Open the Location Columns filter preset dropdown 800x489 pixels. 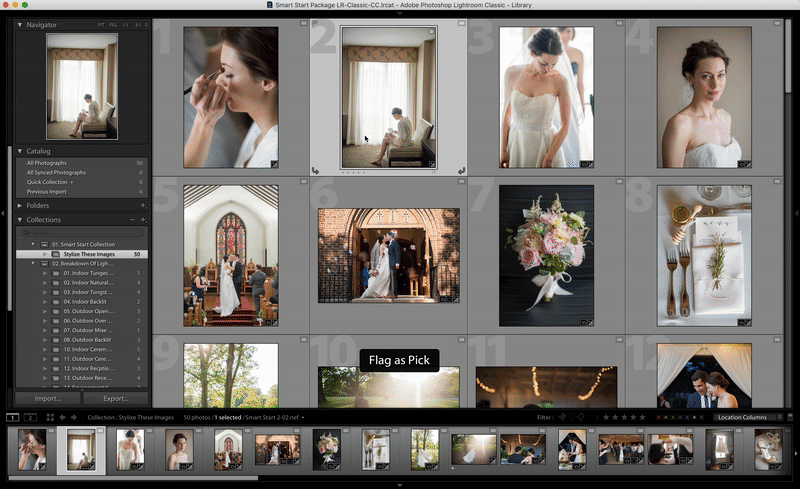coord(748,417)
